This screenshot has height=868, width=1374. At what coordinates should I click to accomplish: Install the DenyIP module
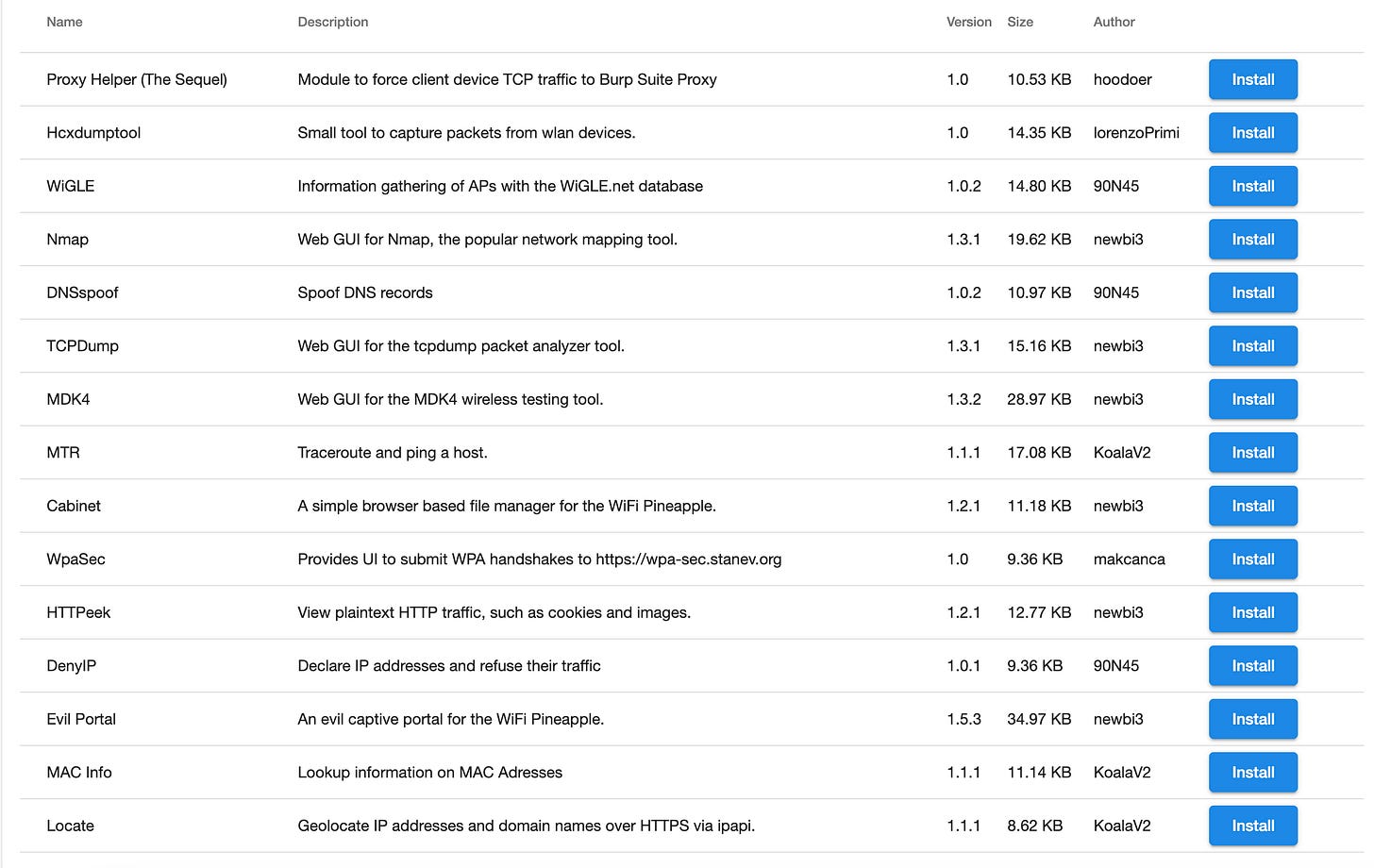pyautogui.click(x=1252, y=665)
